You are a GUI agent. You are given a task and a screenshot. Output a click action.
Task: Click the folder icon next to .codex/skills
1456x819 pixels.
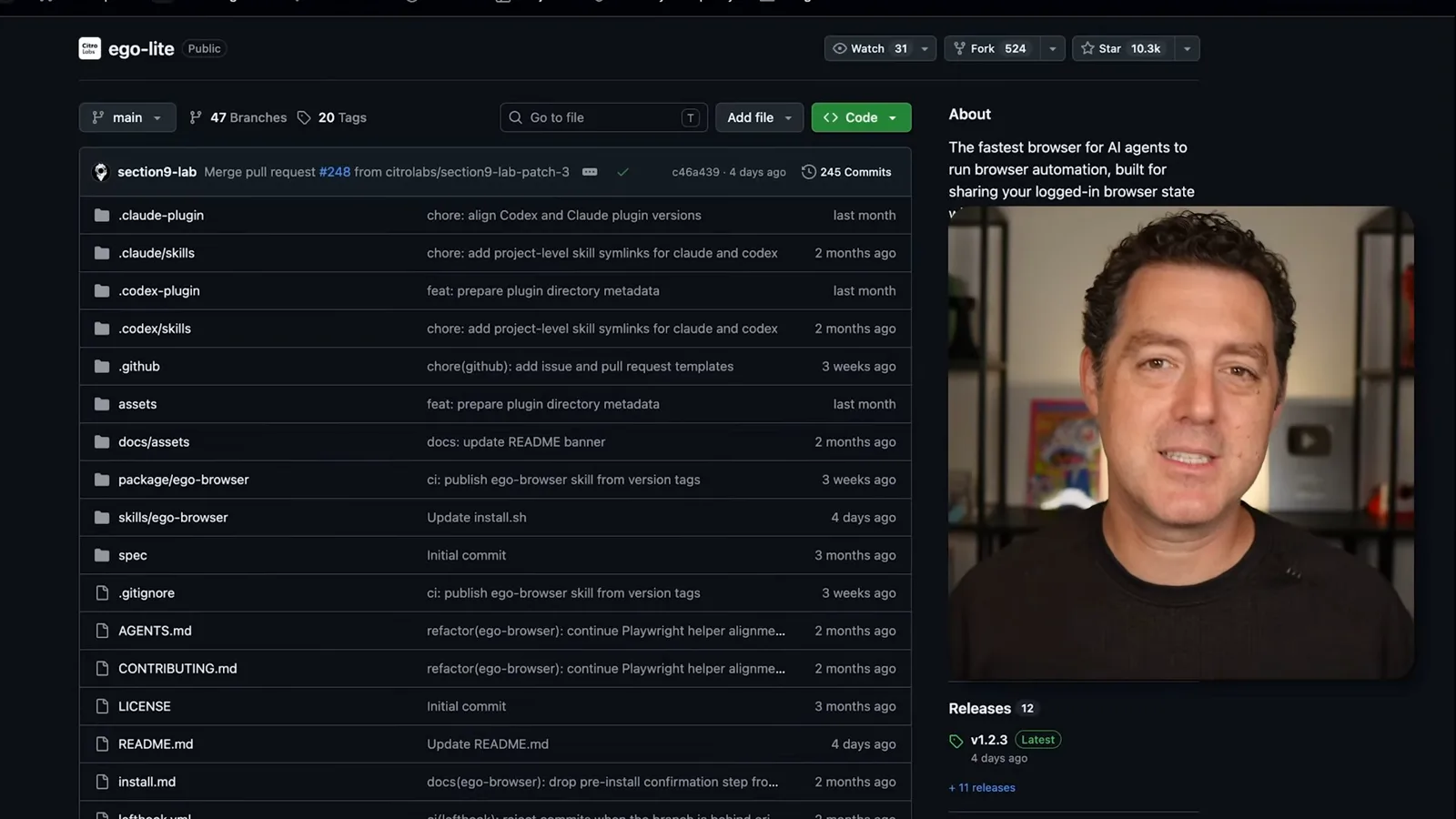102,329
